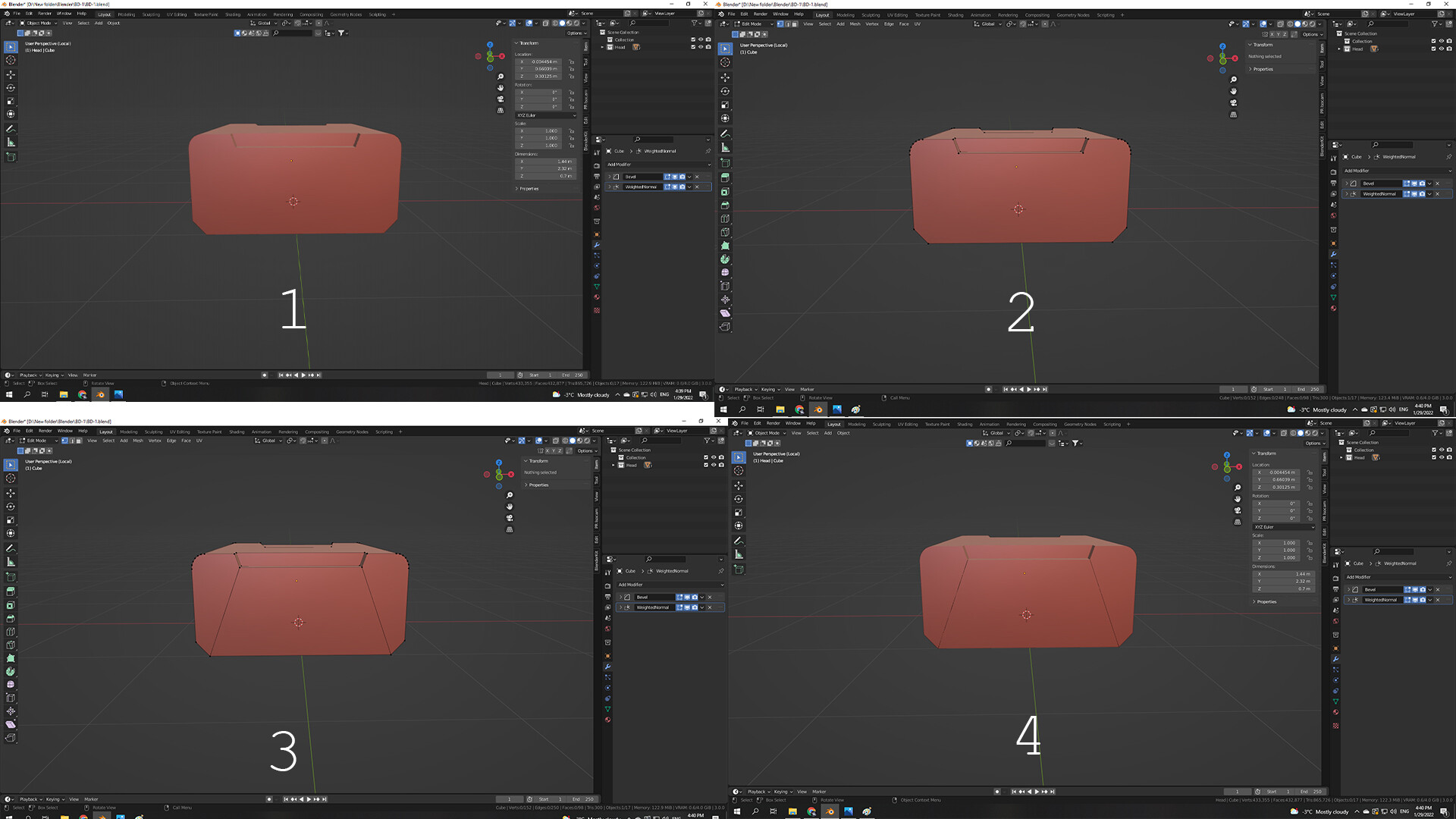Select the Rotate tool in the toolbar
Image resolution: width=1456 pixels, height=819 pixels.
[x=11, y=87]
